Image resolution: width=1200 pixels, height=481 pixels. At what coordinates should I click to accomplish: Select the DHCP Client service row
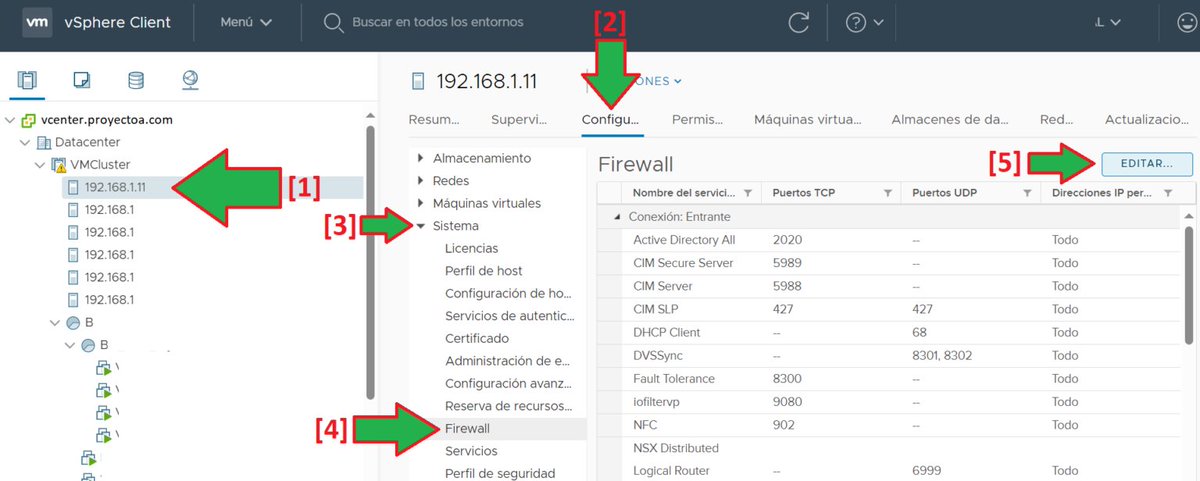point(889,332)
